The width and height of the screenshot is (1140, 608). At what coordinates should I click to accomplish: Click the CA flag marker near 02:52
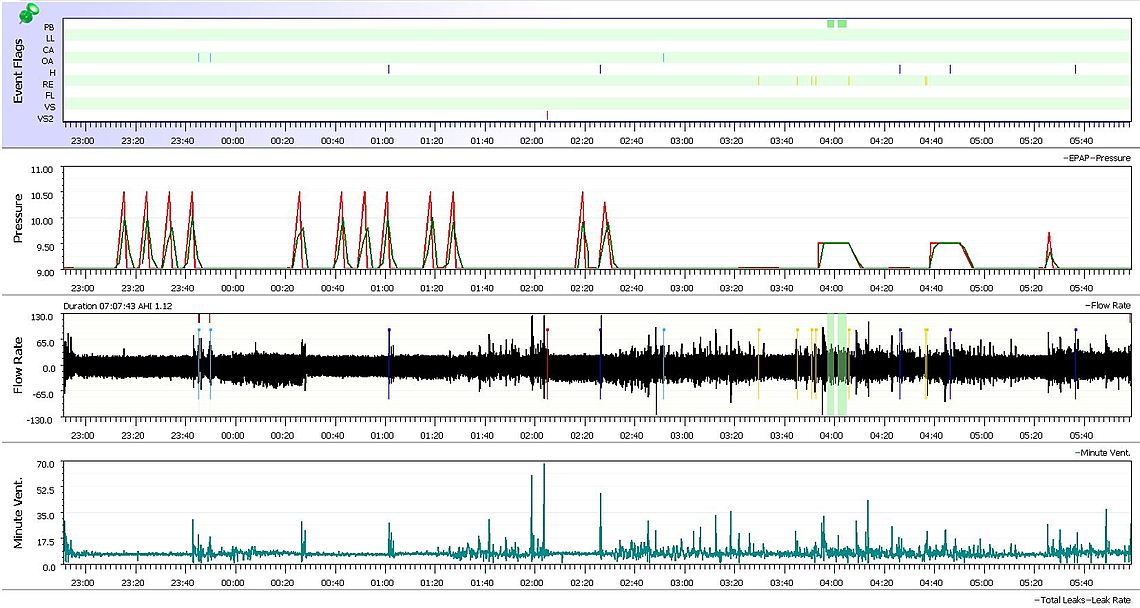[x=664, y=57]
